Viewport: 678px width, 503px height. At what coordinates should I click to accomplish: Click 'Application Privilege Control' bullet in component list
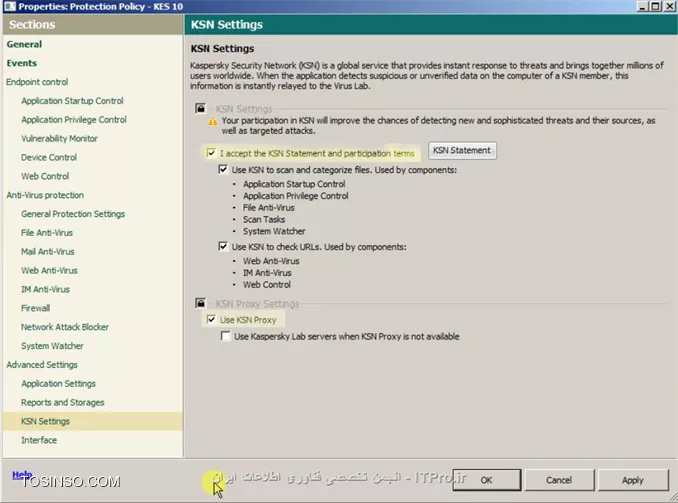coord(295,196)
